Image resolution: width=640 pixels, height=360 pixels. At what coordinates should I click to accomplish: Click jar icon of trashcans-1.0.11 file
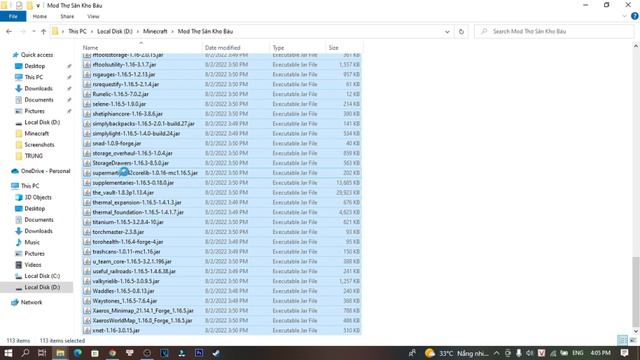(x=87, y=251)
